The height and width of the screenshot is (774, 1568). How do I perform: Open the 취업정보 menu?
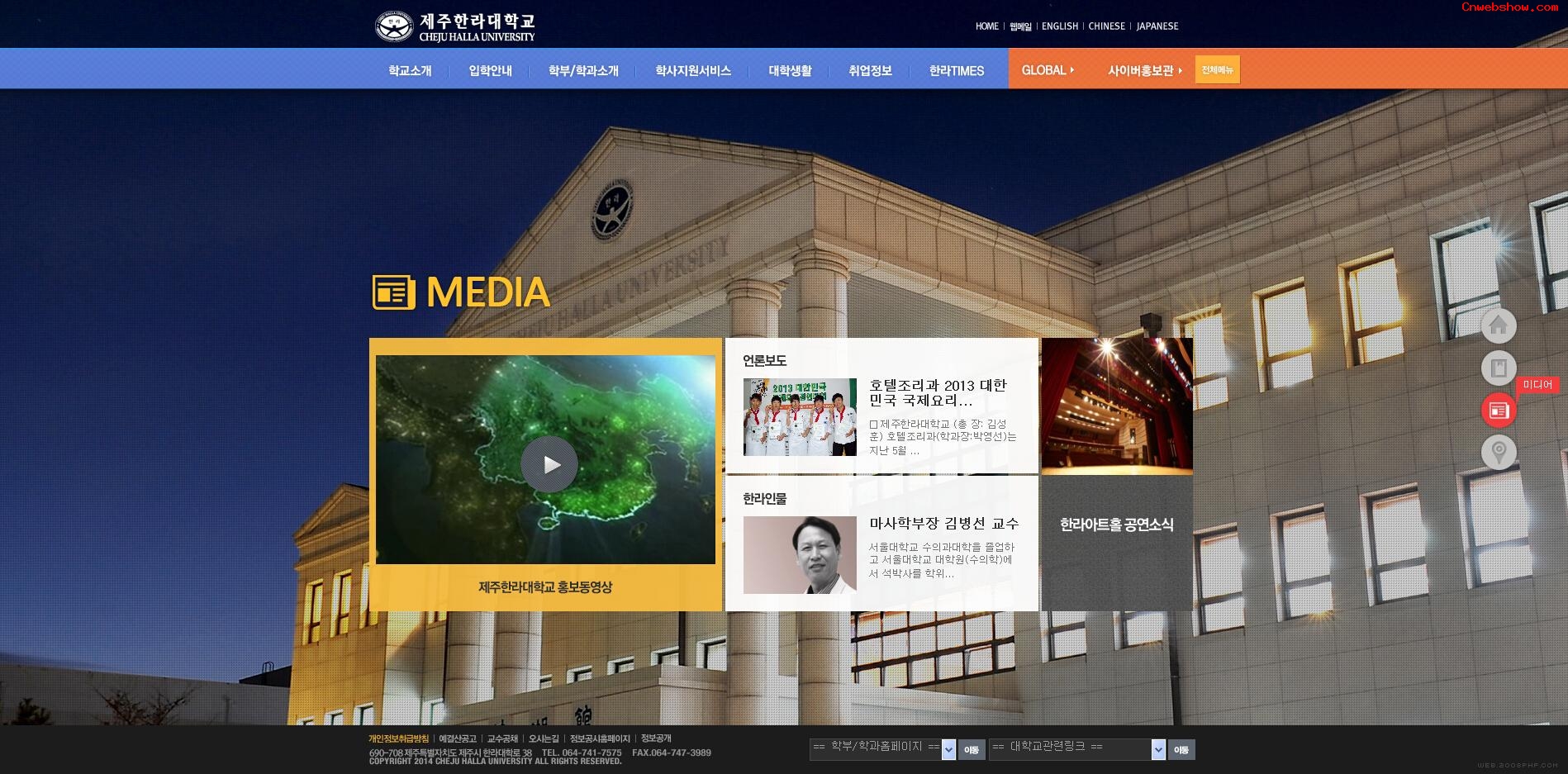(870, 71)
